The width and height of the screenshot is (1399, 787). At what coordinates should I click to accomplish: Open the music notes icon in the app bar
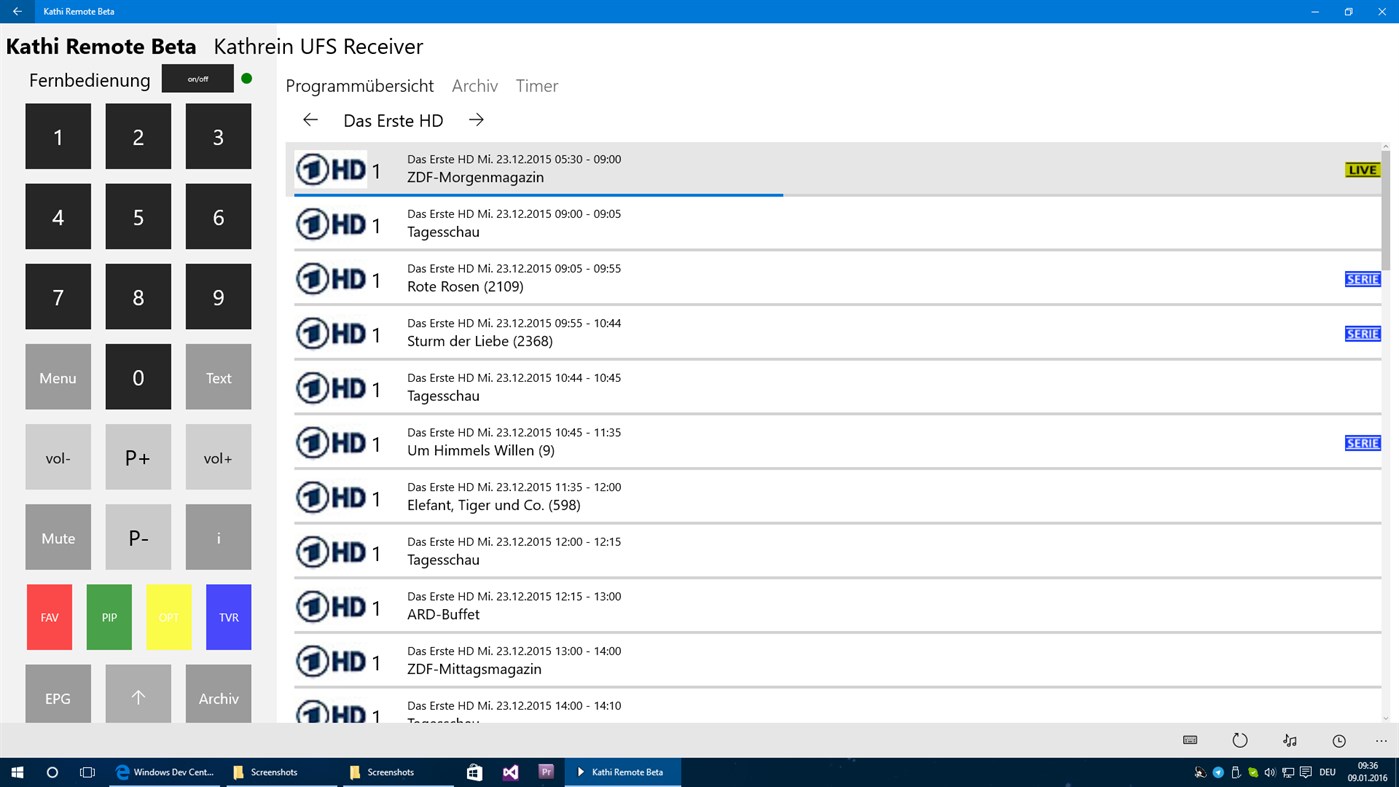point(1289,740)
